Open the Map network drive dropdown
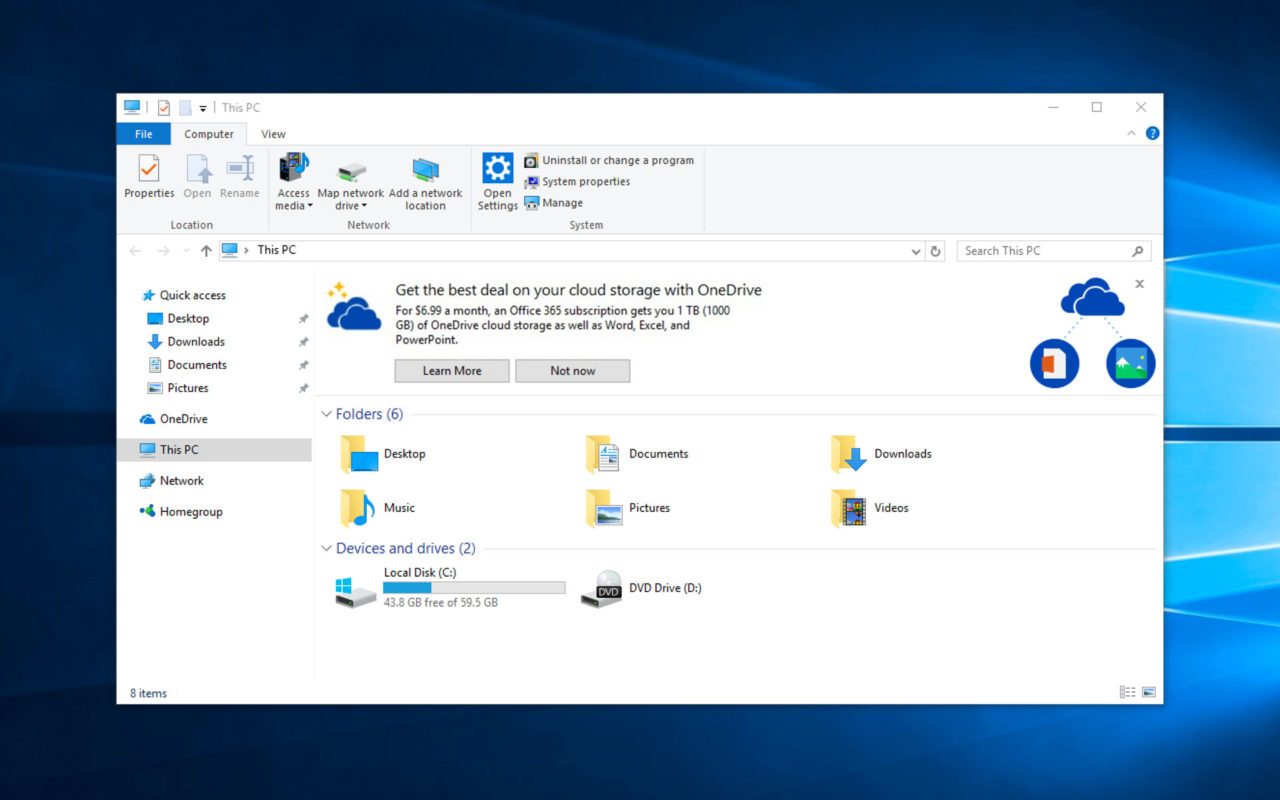 tap(350, 182)
